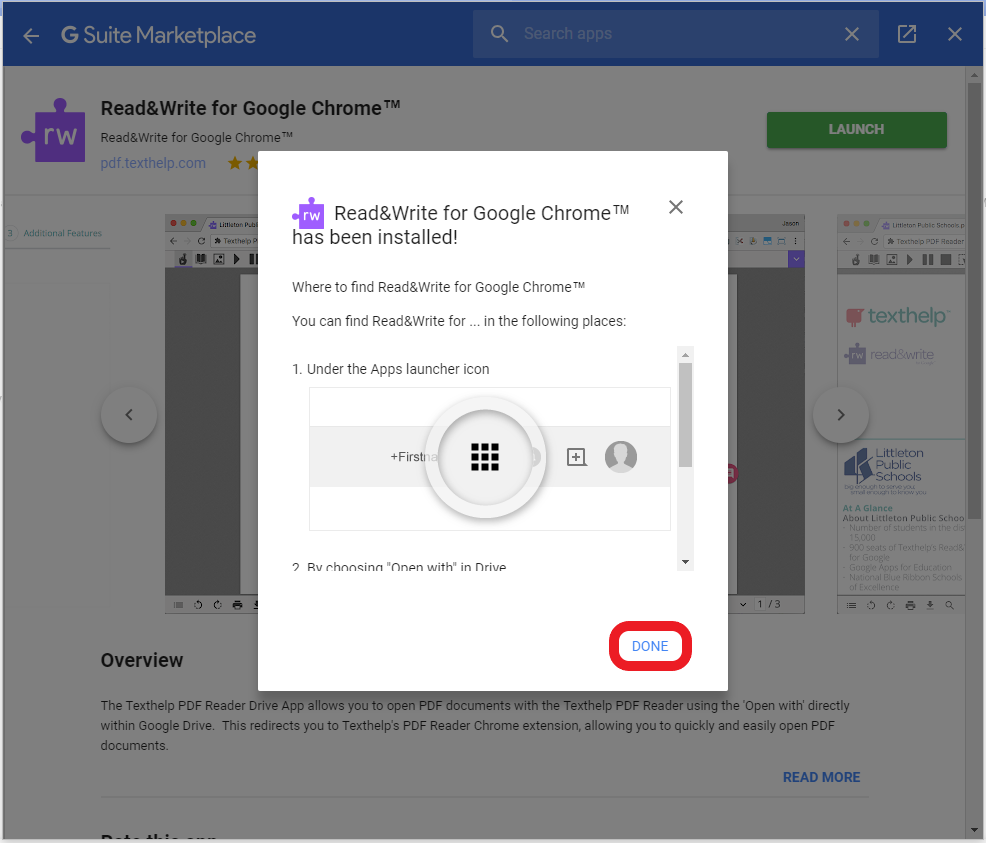
Task: Click 'By choosing Open with in Drive' text
Action: (x=406, y=567)
